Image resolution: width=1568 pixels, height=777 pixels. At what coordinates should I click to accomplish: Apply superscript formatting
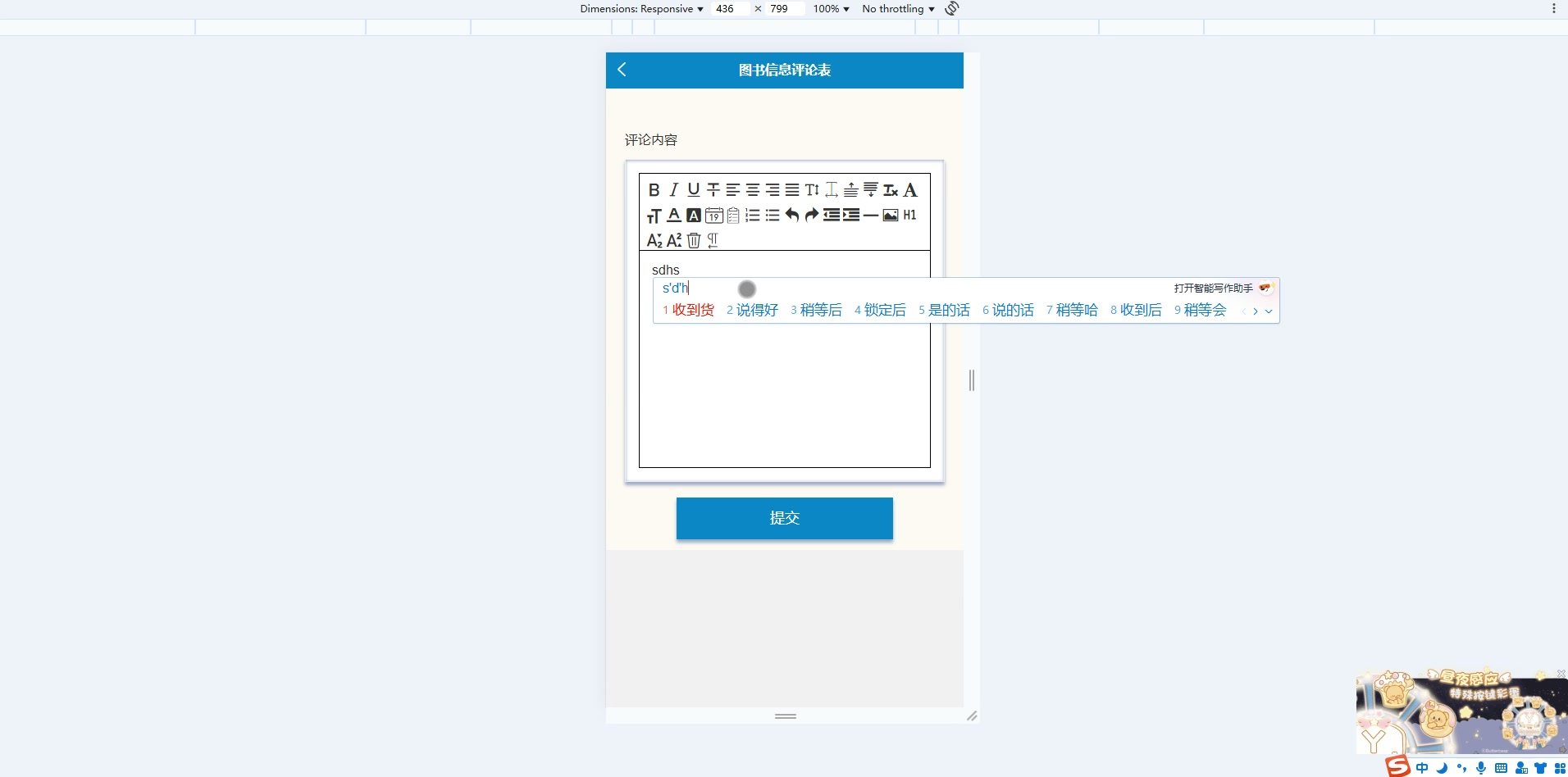coord(673,240)
